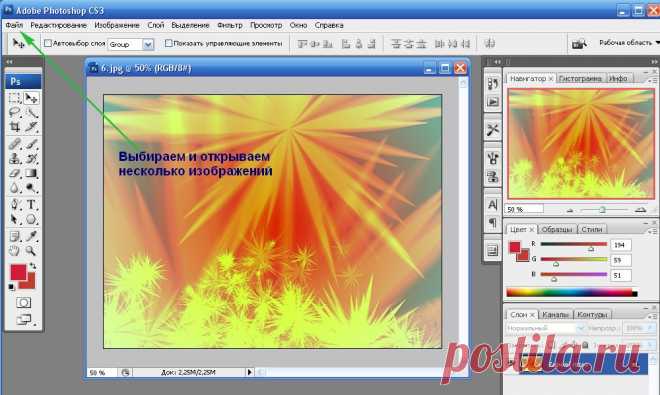The width and height of the screenshot is (660, 395).
Task: Select the Rectangular Marquee tool
Action: click(15, 98)
